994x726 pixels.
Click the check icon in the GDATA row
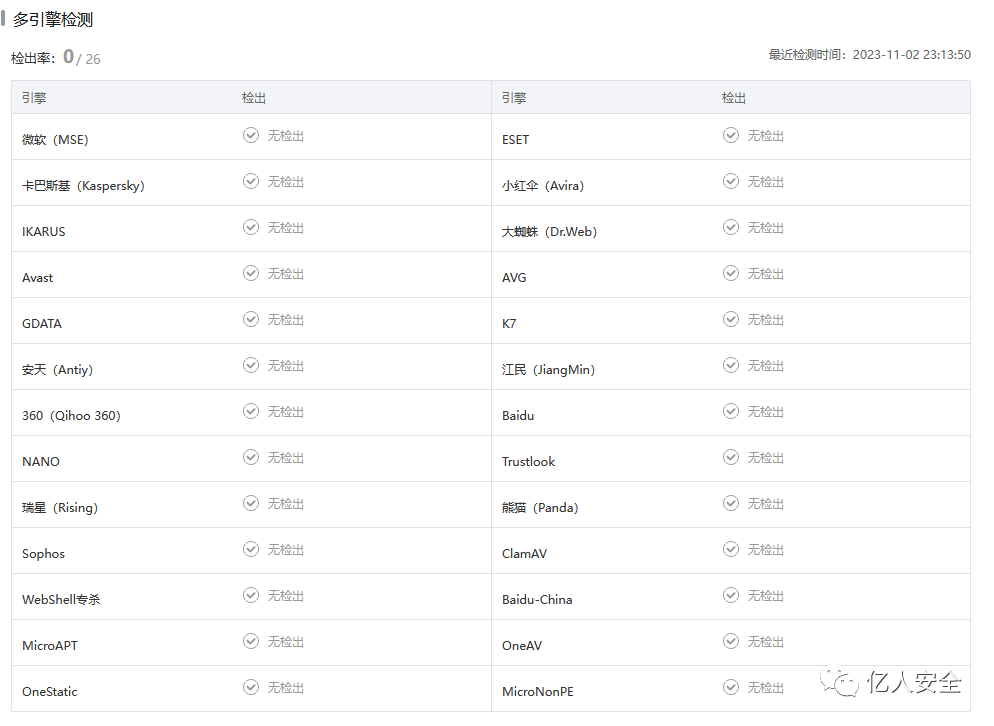pos(251,319)
